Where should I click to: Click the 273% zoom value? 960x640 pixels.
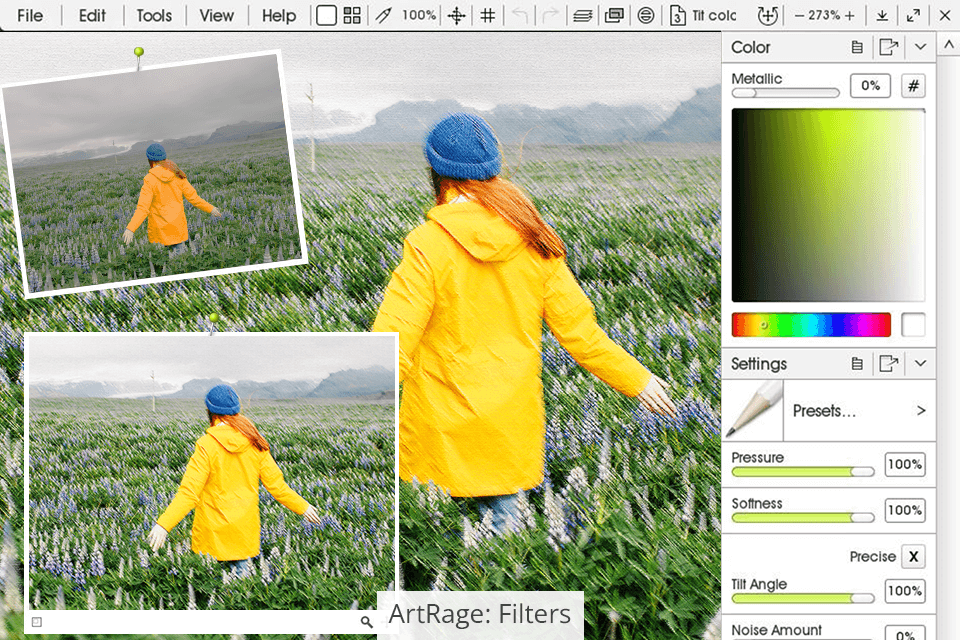coord(824,15)
